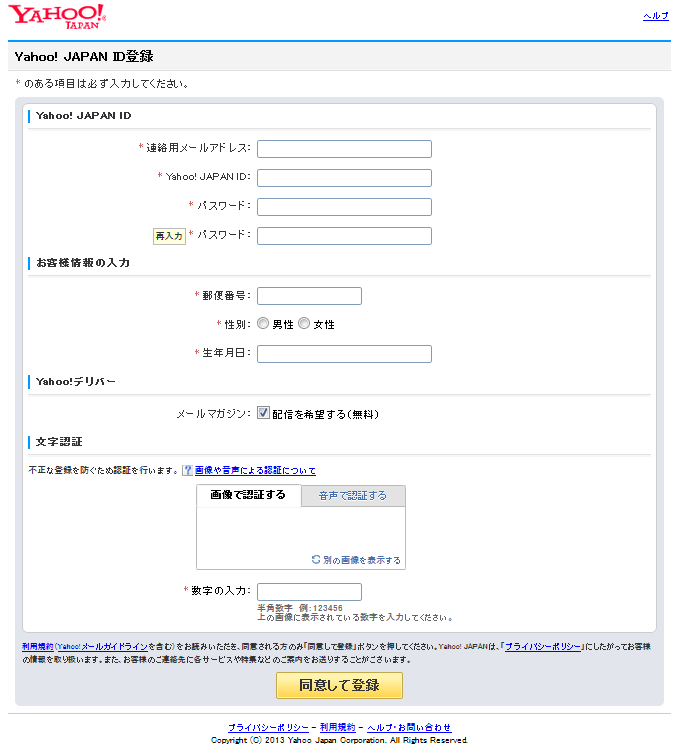Screen dimensions: 674x749
Task: Click the Copyright 2013 Yahoo Japan text
Action: (x=339, y=740)
